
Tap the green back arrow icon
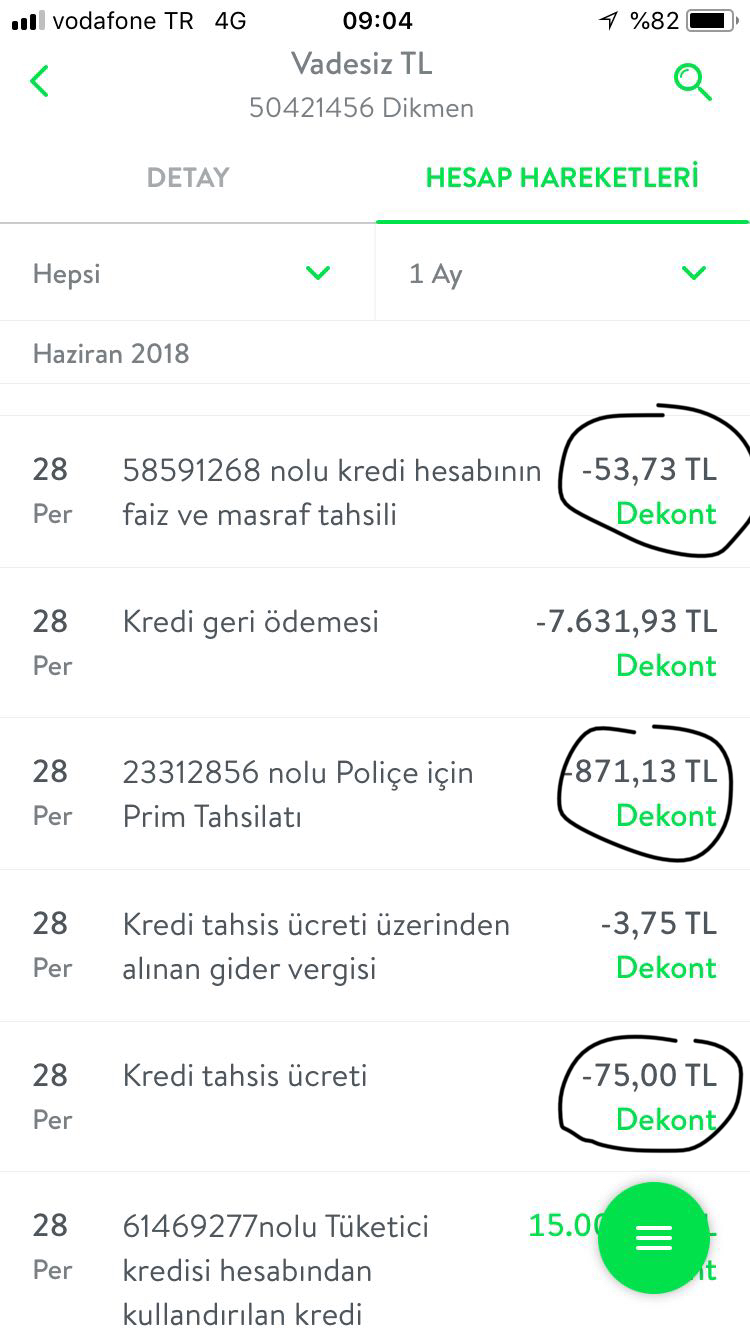pyautogui.click(x=40, y=81)
